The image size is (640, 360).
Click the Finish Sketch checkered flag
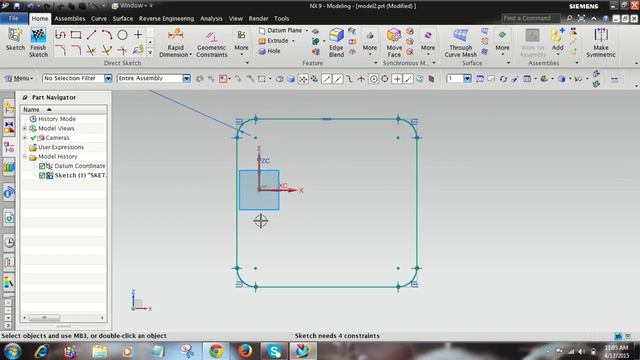pyautogui.click(x=38, y=36)
